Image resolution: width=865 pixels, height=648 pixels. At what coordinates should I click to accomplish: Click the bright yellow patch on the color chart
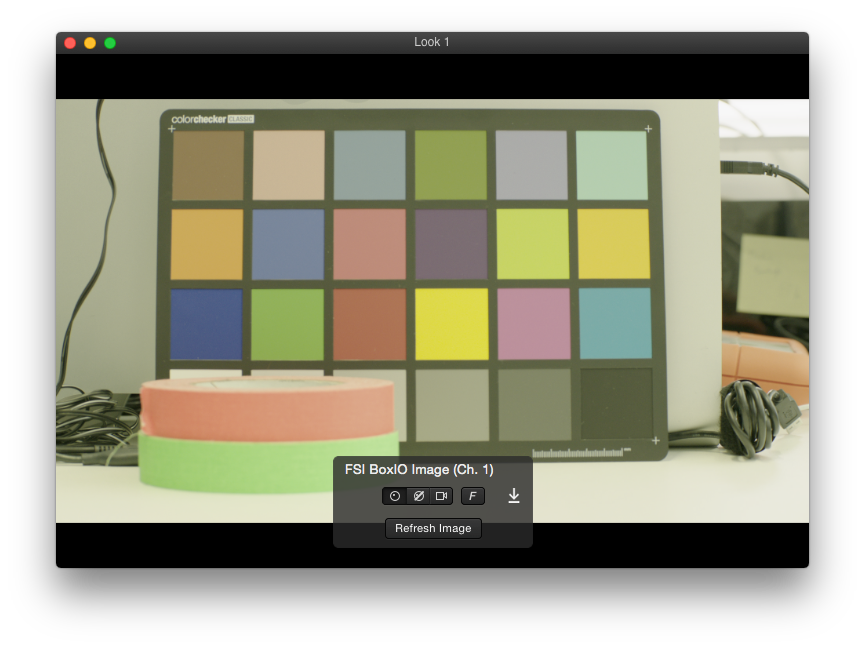point(451,324)
